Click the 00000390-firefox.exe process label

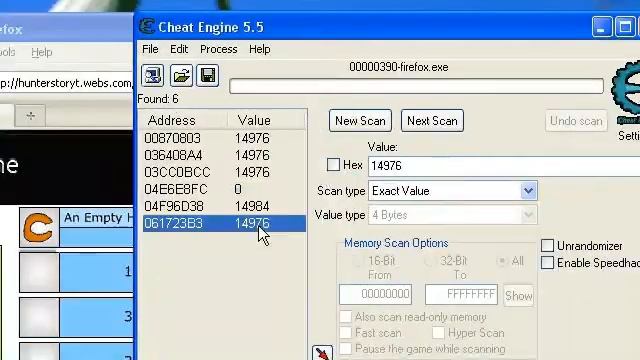pos(399,67)
